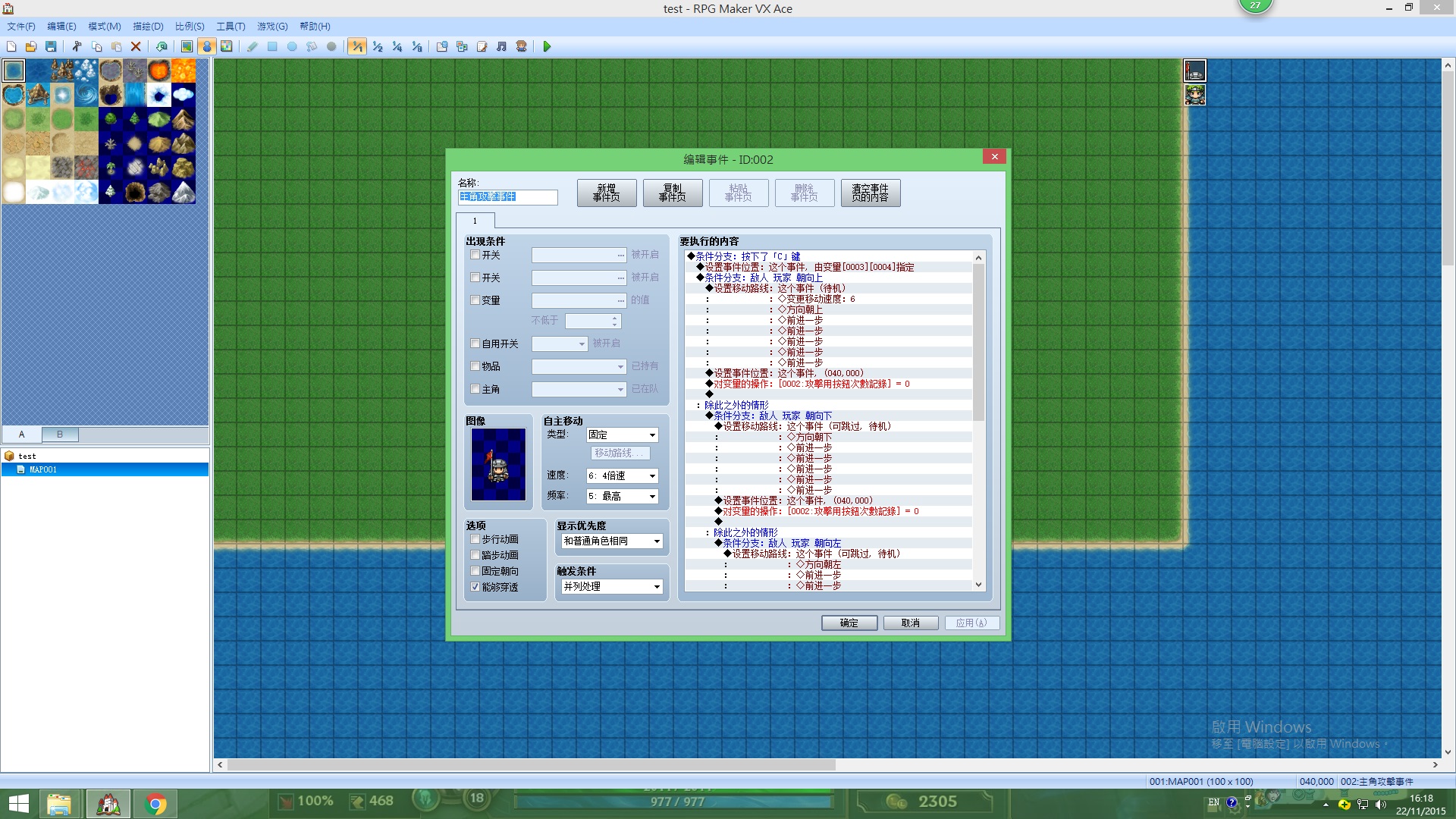1456x819 pixels.
Task: Click the Undo arrow toolbar icon
Action: point(162,47)
